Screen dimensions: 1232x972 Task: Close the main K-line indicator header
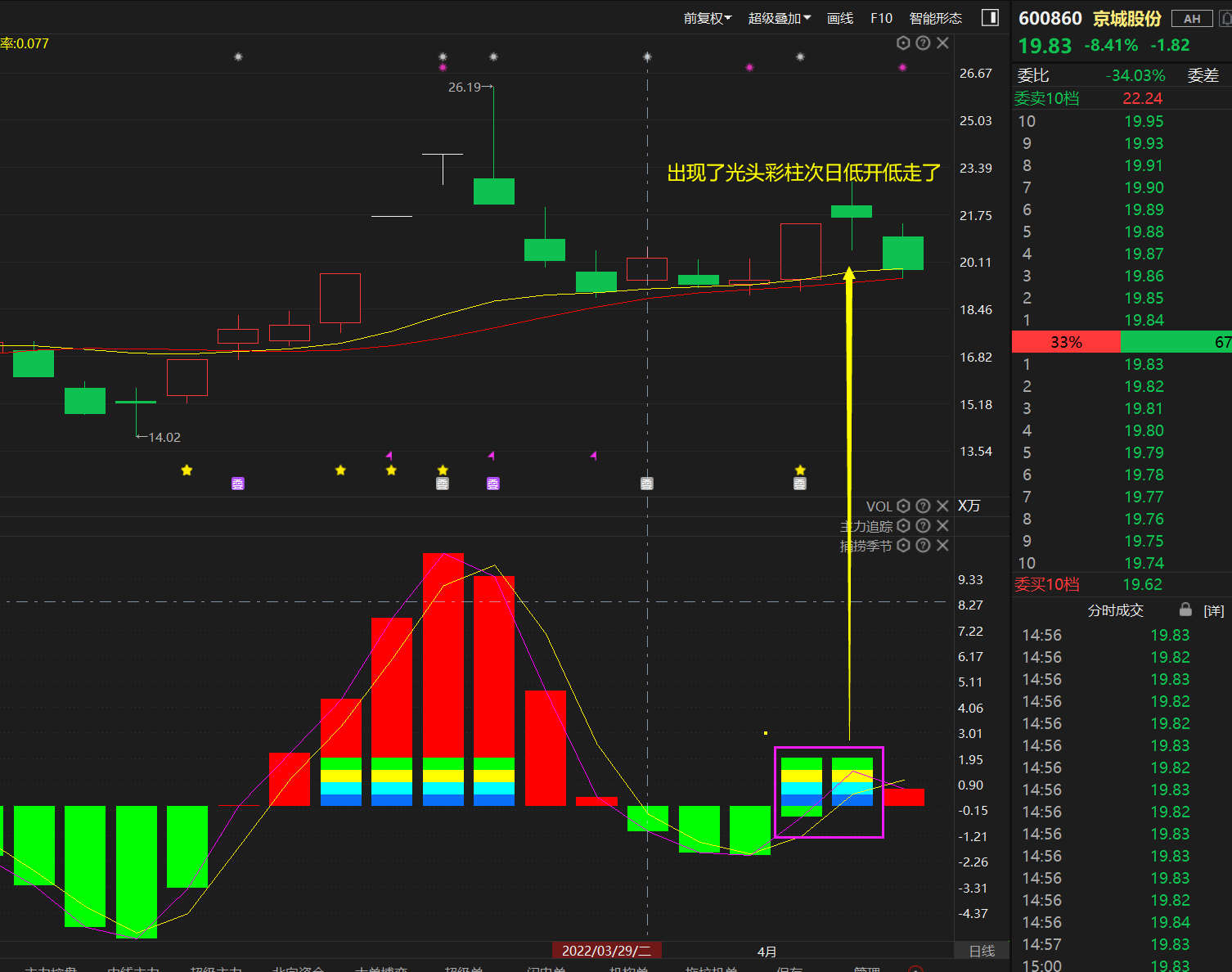pos(942,43)
